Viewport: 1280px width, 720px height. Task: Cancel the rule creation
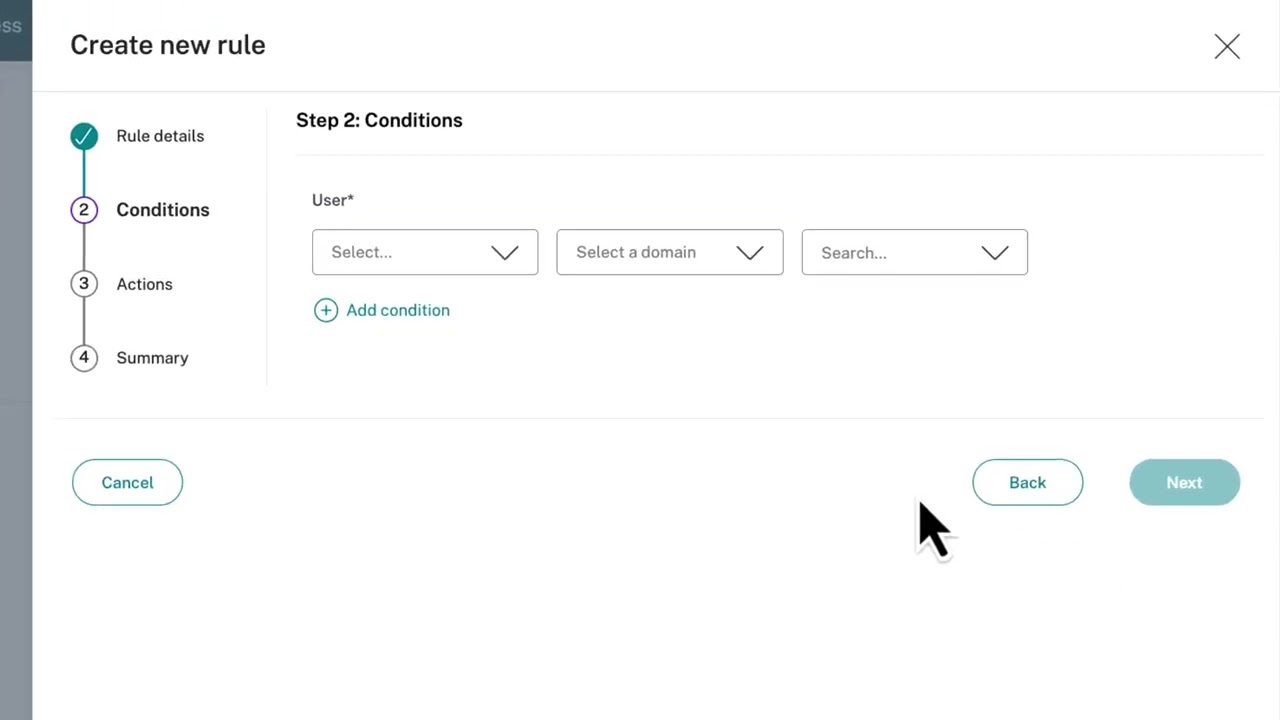coord(127,482)
